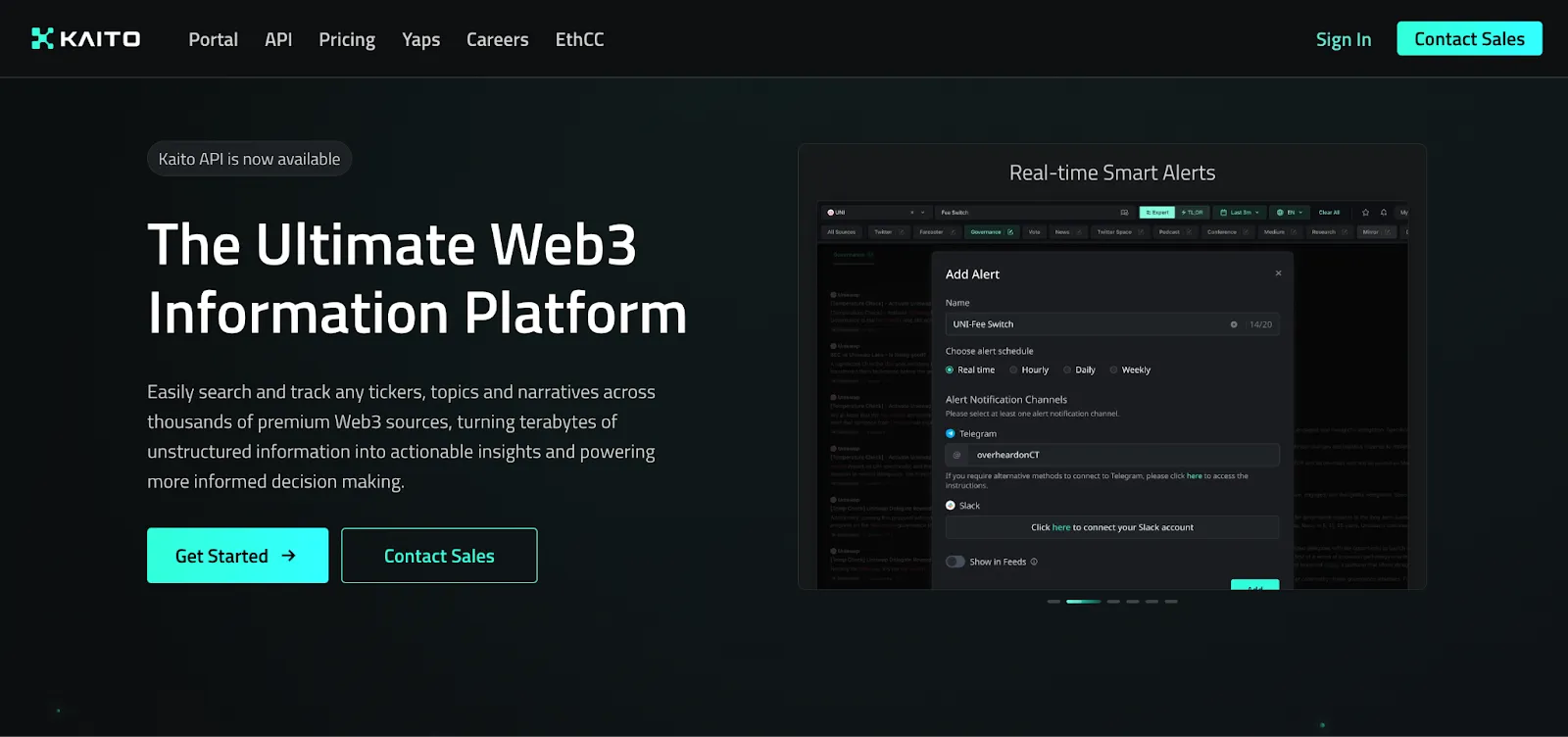The width and height of the screenshot is (1568, 737).
Task: Click the book icon in the search field
Action: coord(1124,213)
